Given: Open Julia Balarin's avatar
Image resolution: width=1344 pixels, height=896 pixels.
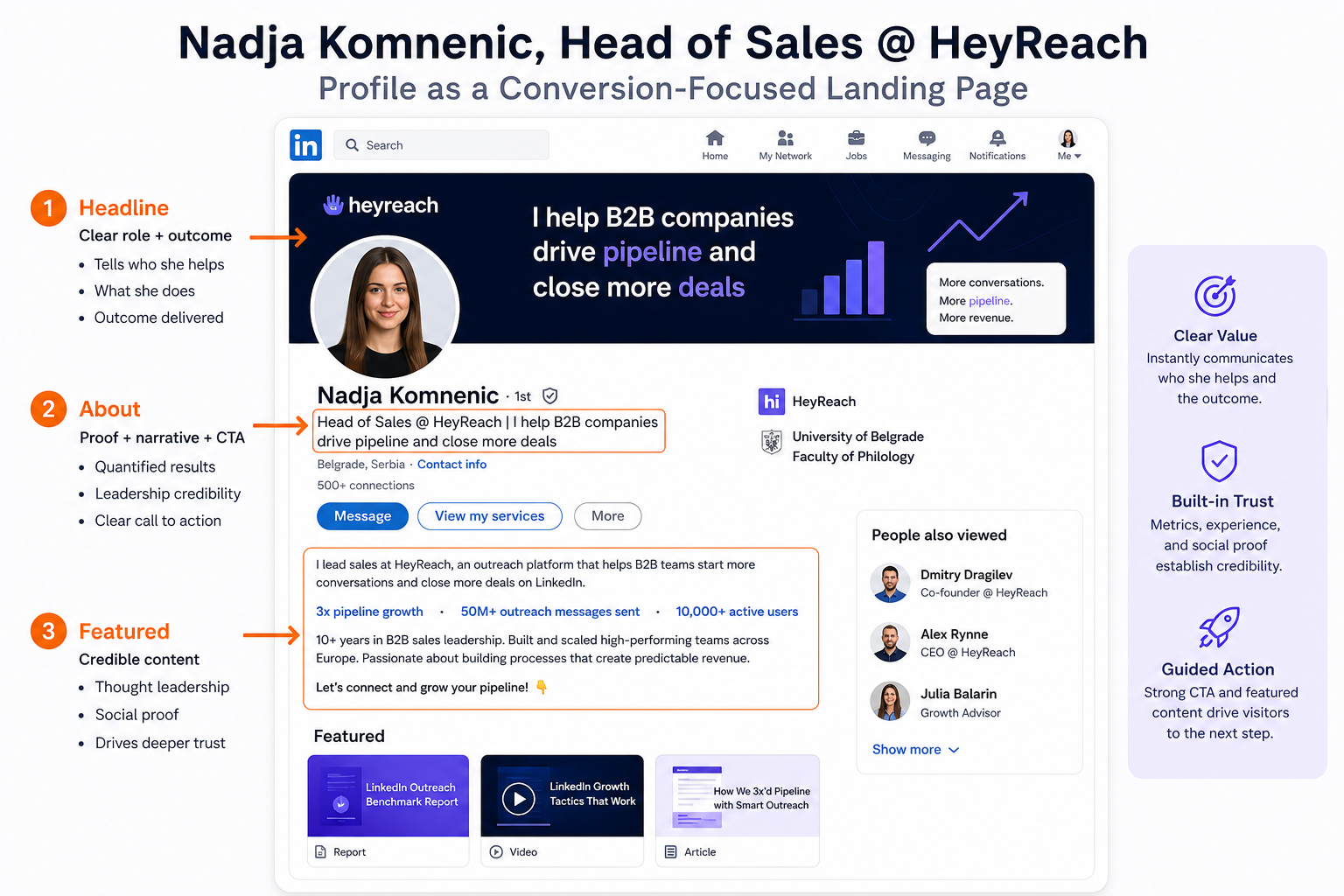Looking at the screenshot, I should 890,702.
